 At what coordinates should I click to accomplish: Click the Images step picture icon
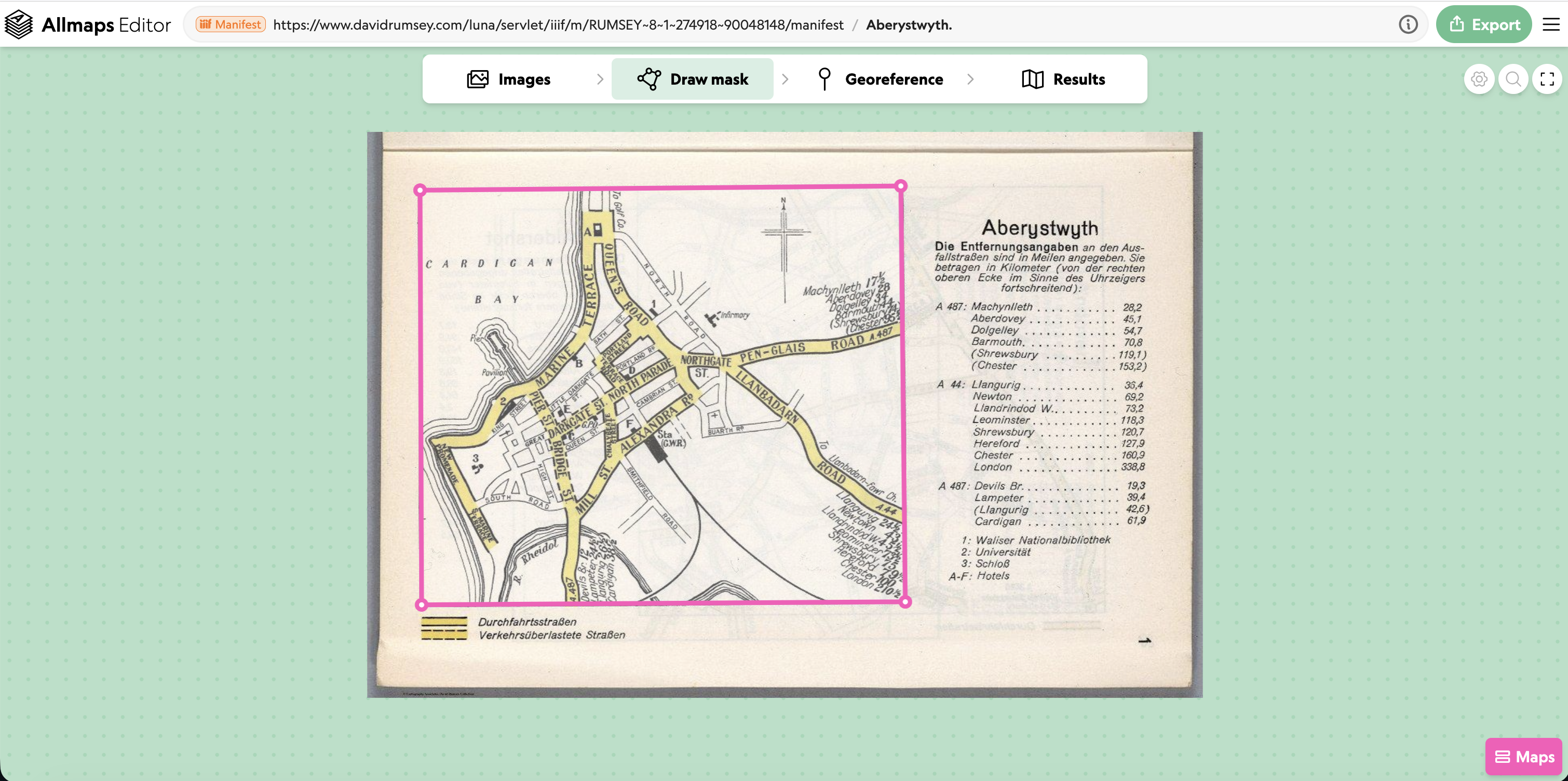point(478,79)
